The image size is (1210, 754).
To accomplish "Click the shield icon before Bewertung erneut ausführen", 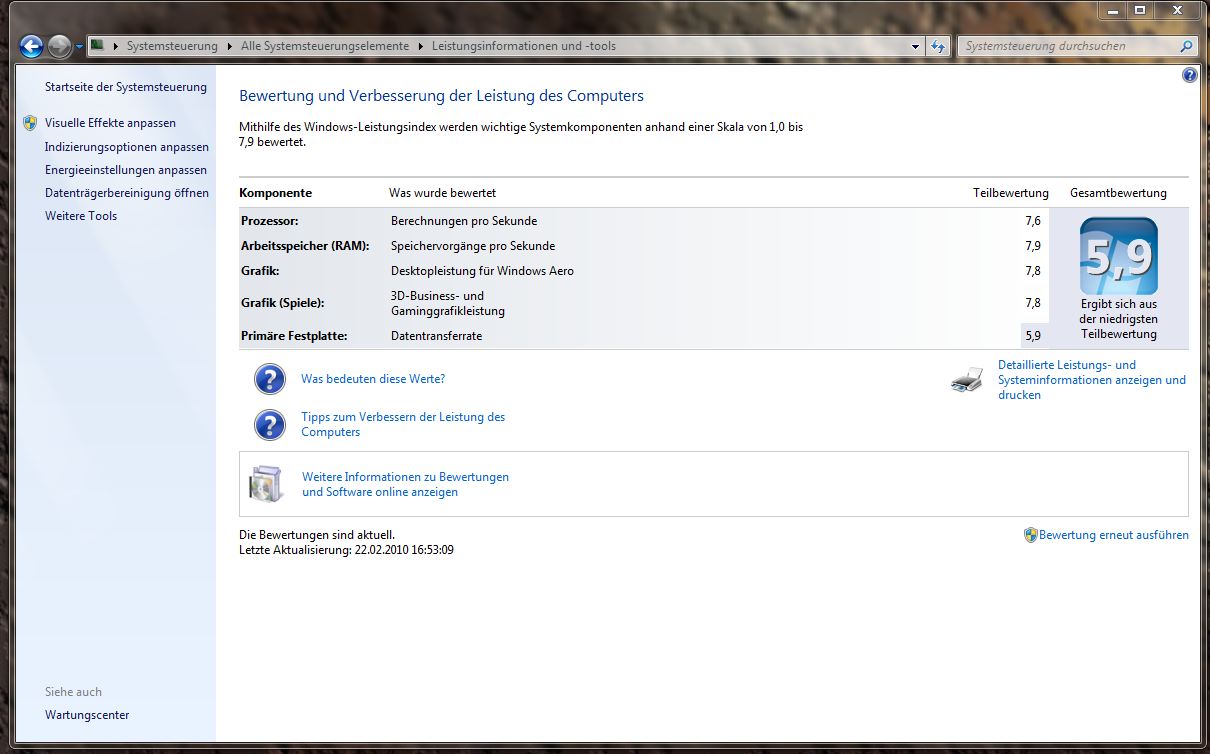I will 1031,535.
